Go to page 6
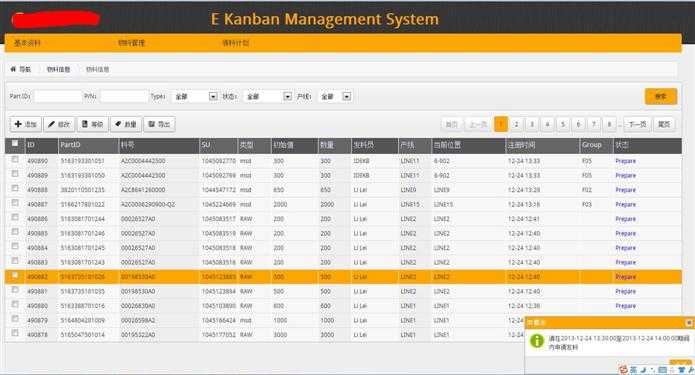 tap(578, 124)
